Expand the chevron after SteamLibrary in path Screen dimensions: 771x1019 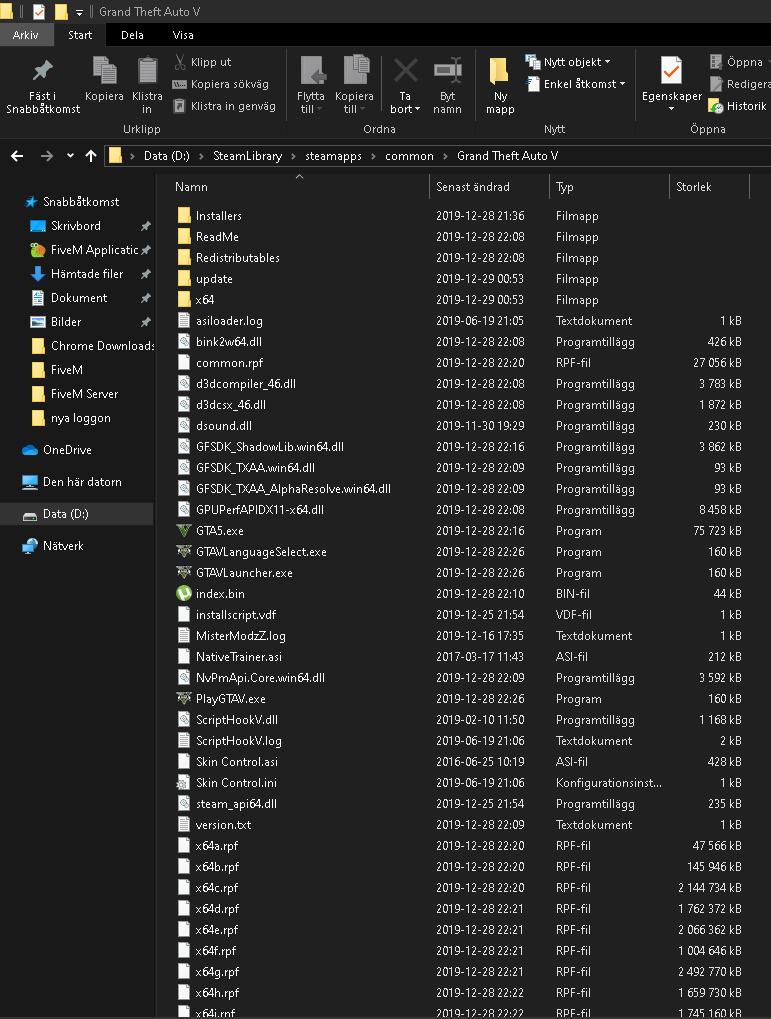click(x=293, y=156)
